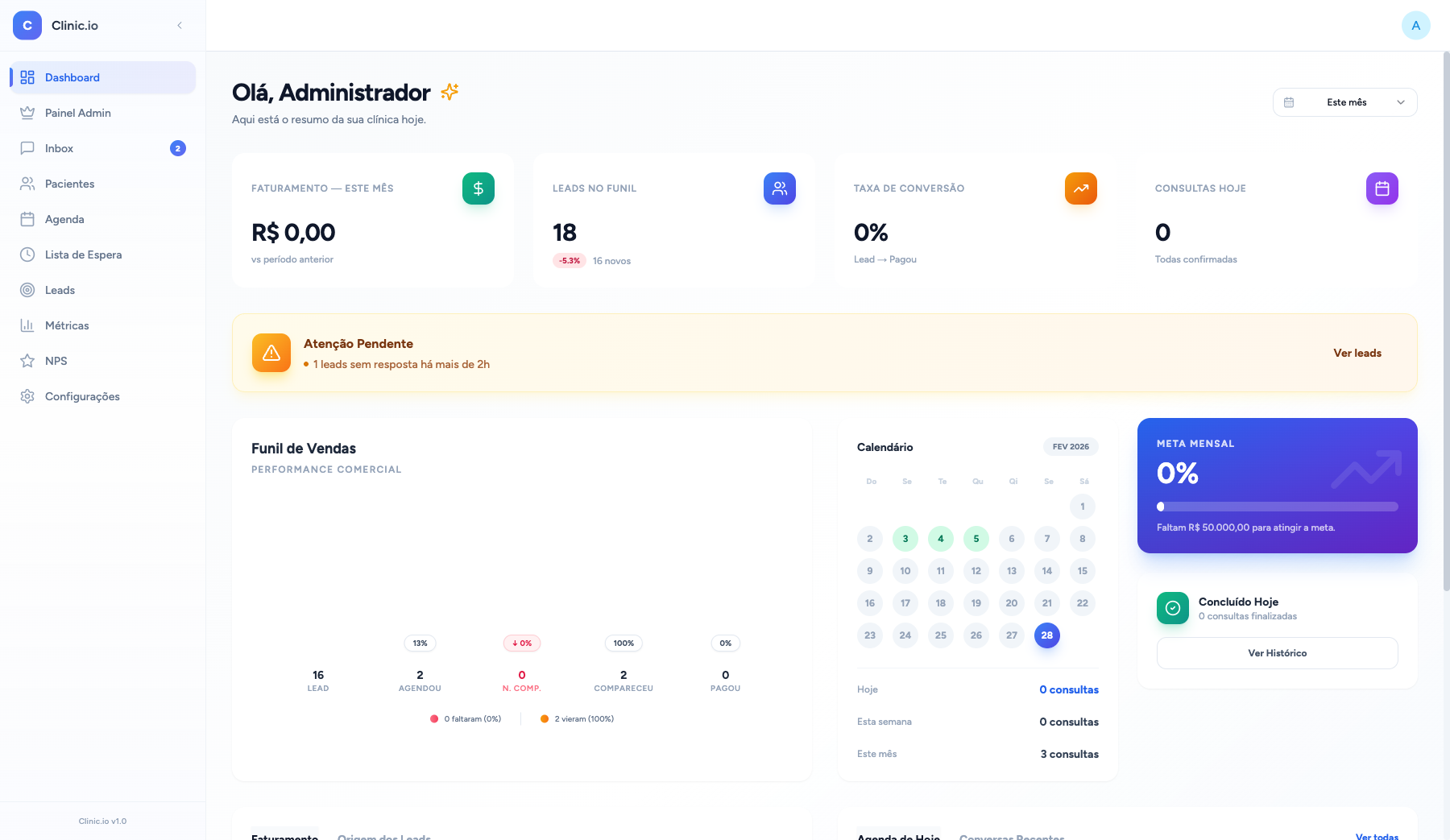Open Lista de Espera clock icon
1450x840 pixels.
(27, 254)
